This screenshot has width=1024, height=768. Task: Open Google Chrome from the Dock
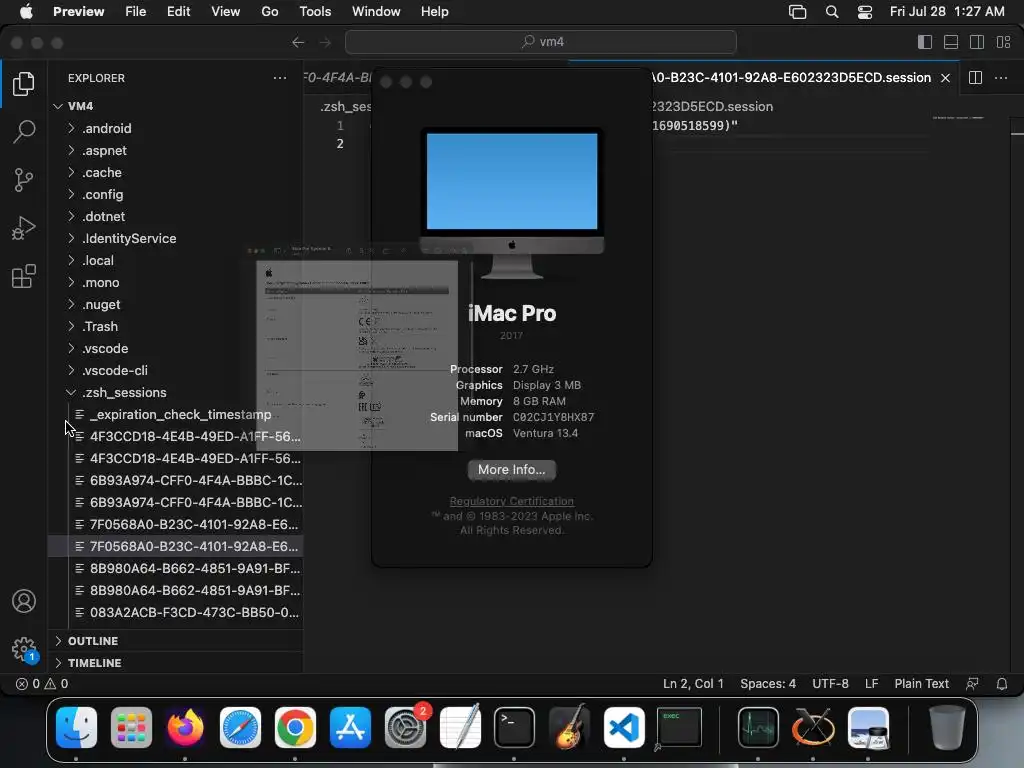295,727
